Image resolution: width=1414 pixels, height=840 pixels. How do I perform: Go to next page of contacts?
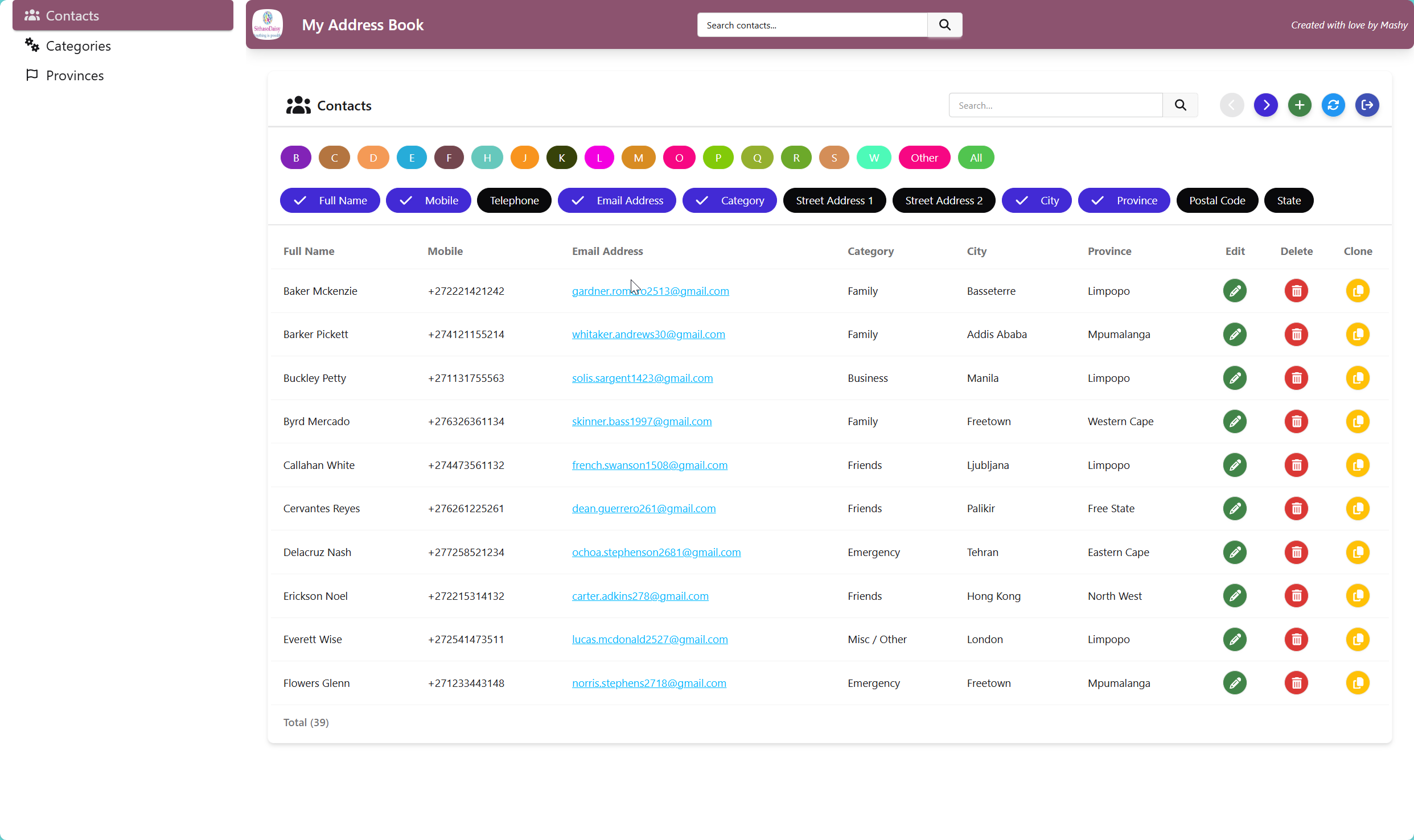(x=1266, y=105)
